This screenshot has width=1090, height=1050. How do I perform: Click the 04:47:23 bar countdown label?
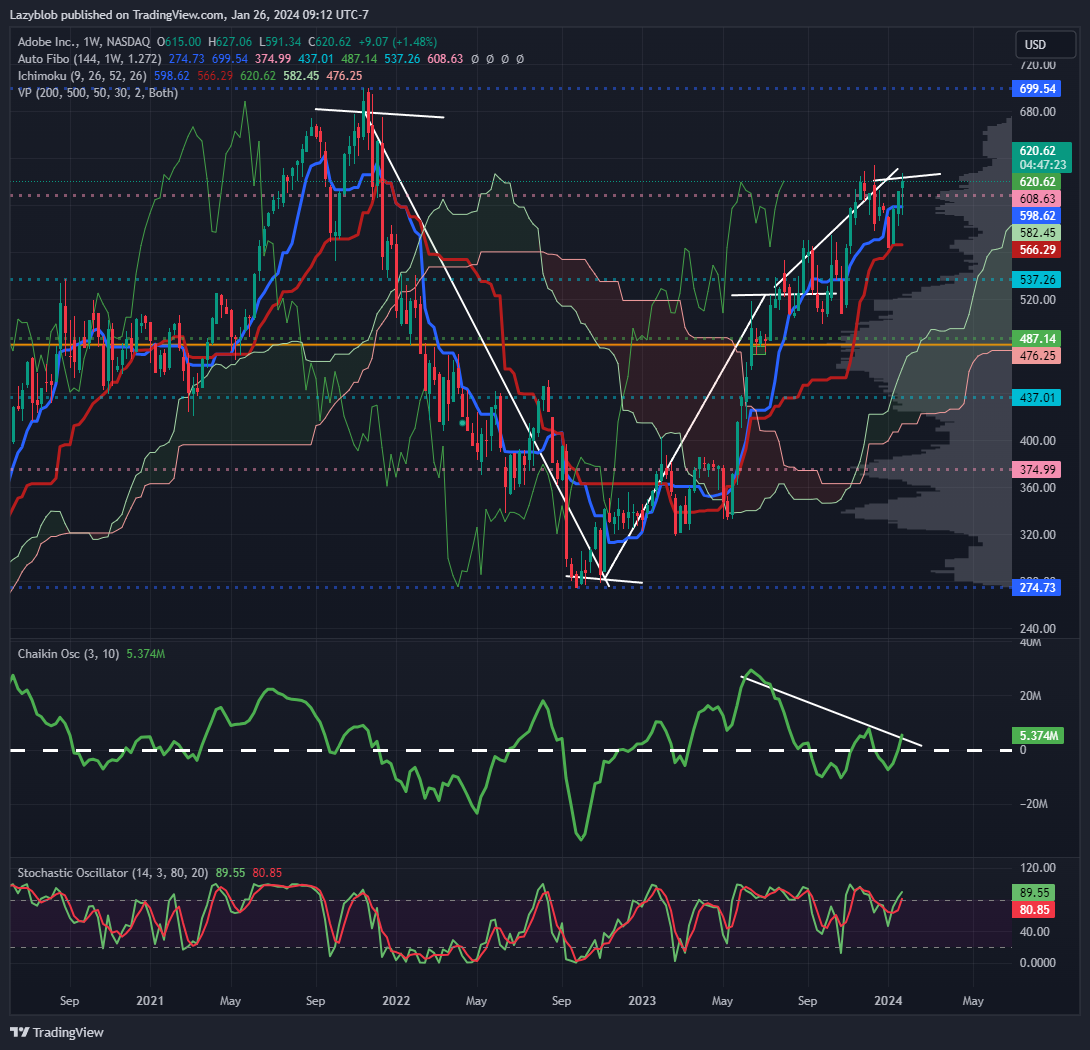click(x=1042, y=165)
